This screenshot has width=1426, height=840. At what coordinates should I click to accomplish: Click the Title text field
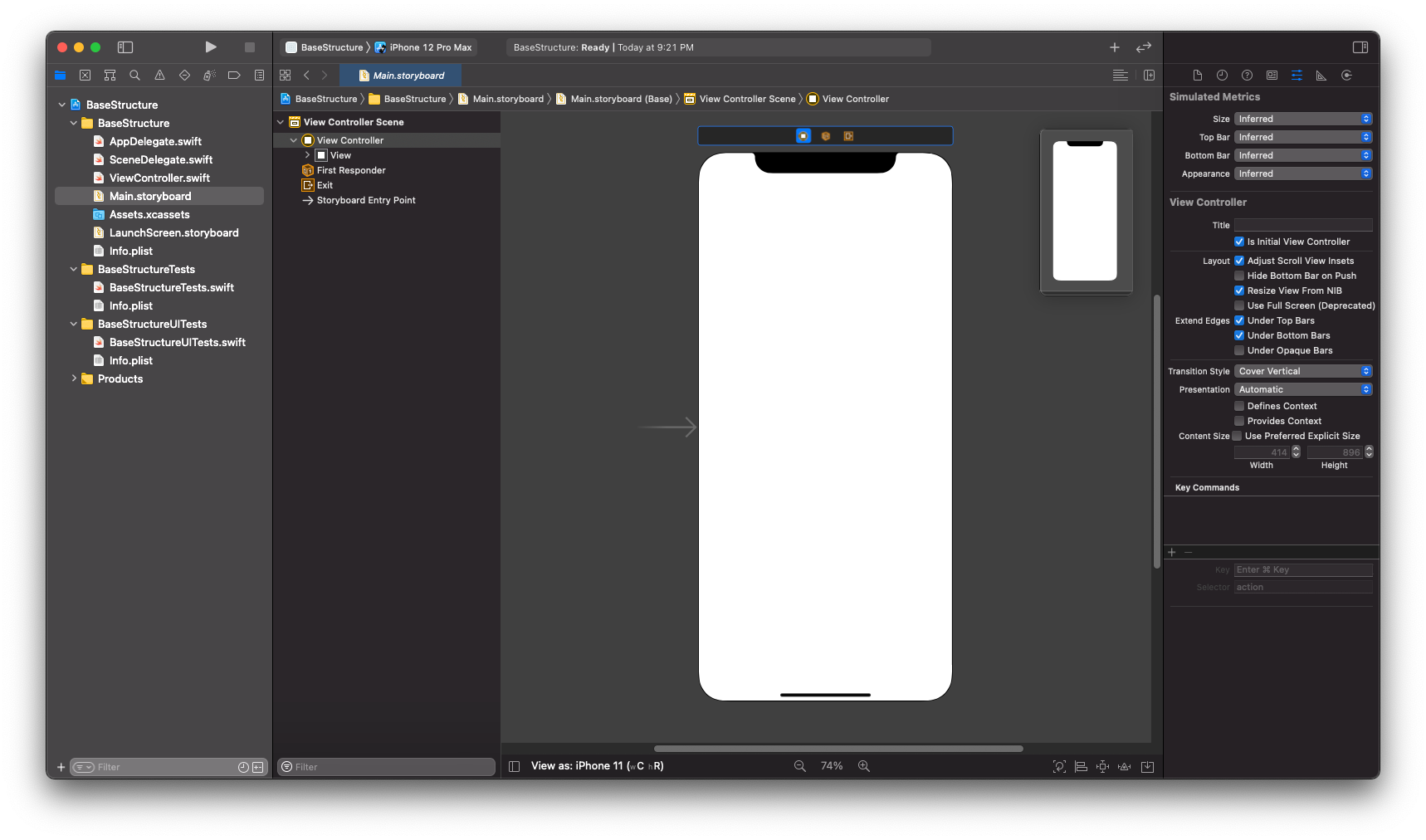coord(1303,225)
